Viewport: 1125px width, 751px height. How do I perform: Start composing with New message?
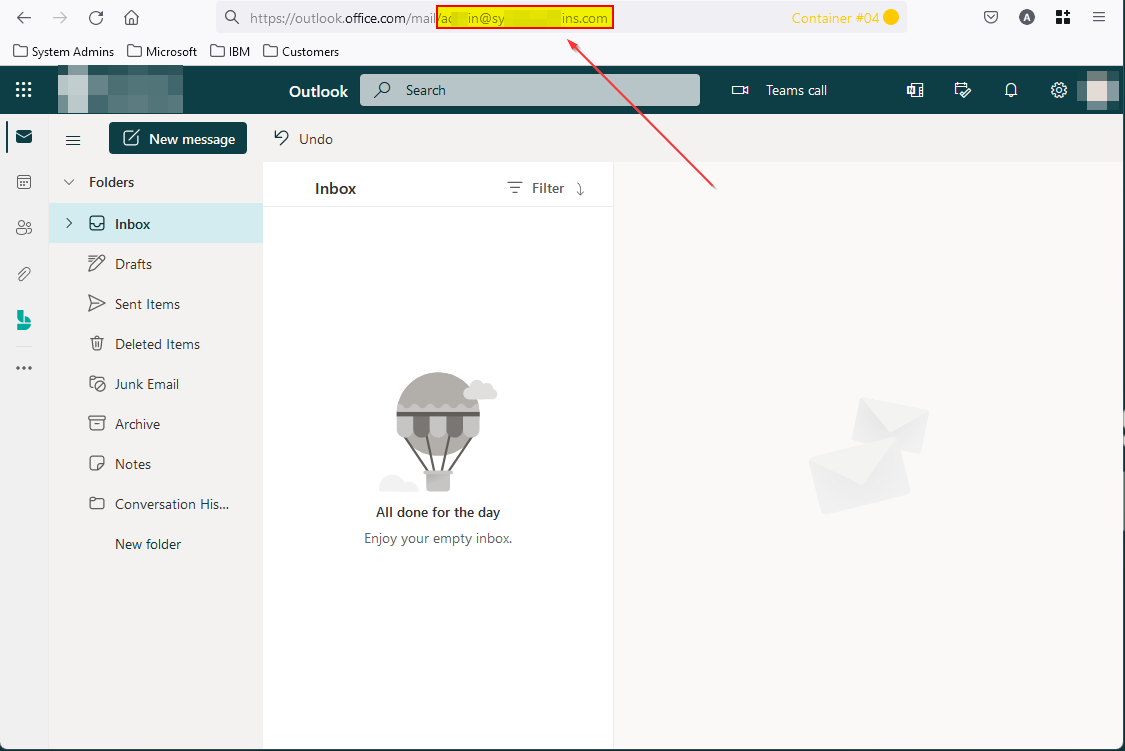coord(178,138)
